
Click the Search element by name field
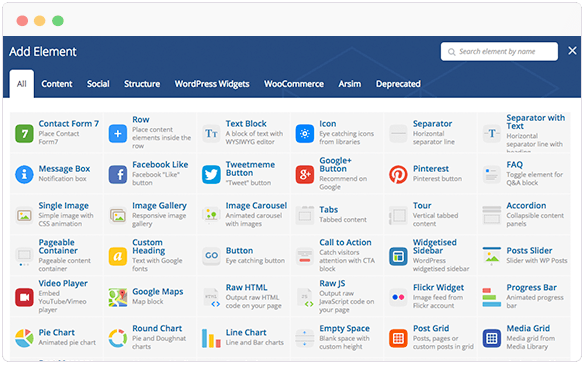coord(499,51)
